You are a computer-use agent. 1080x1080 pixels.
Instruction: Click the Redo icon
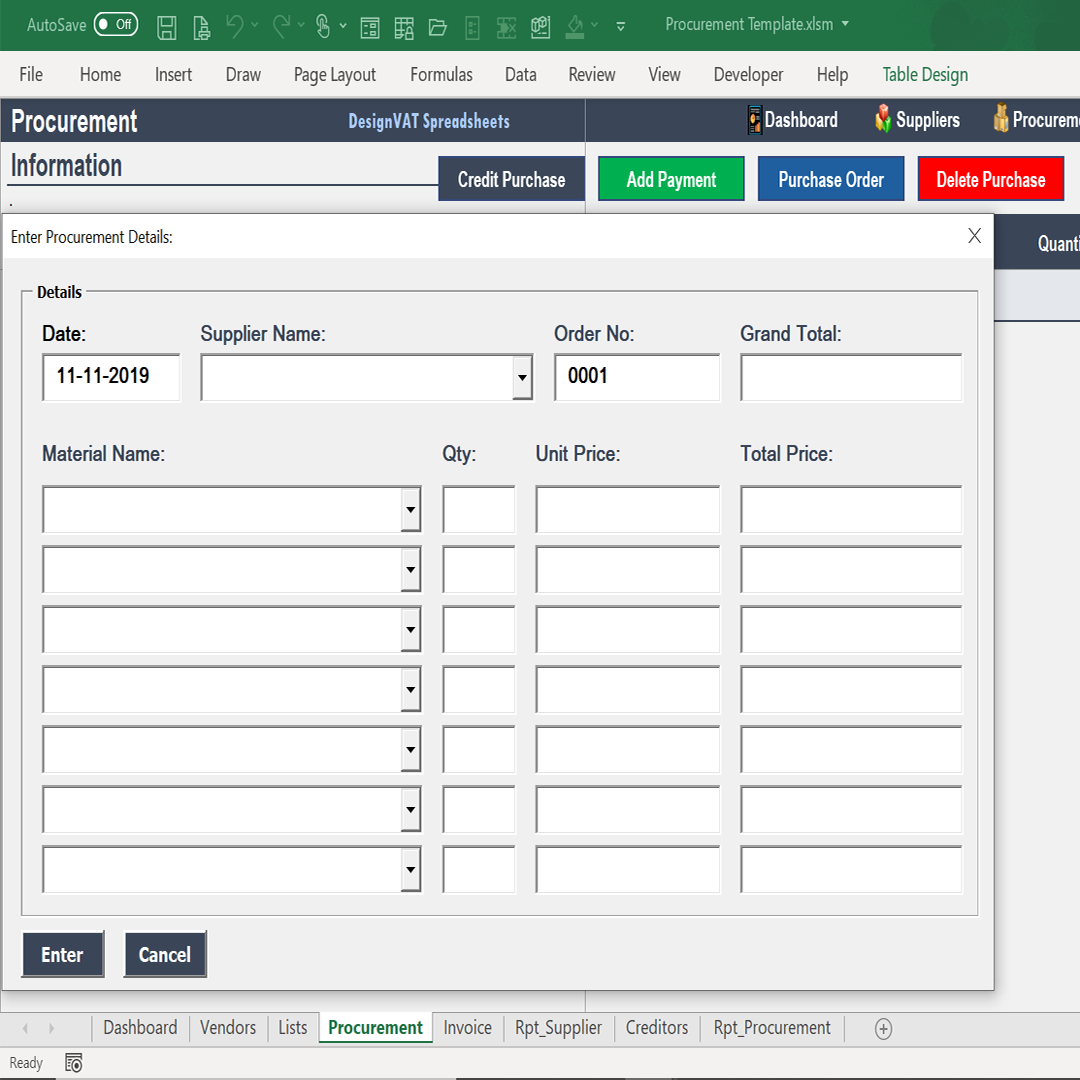(284, 27)
